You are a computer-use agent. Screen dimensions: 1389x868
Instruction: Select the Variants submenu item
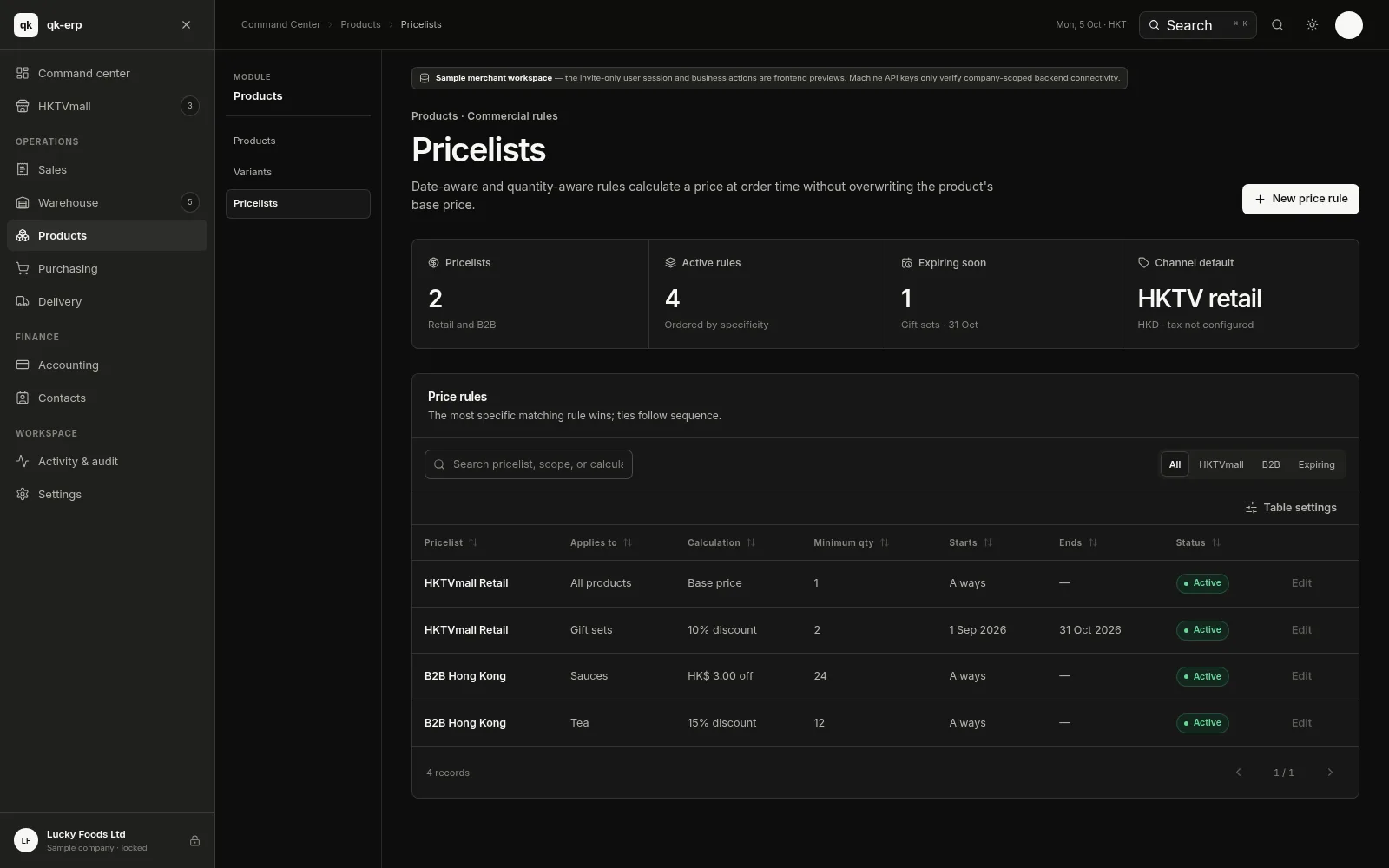298,172
